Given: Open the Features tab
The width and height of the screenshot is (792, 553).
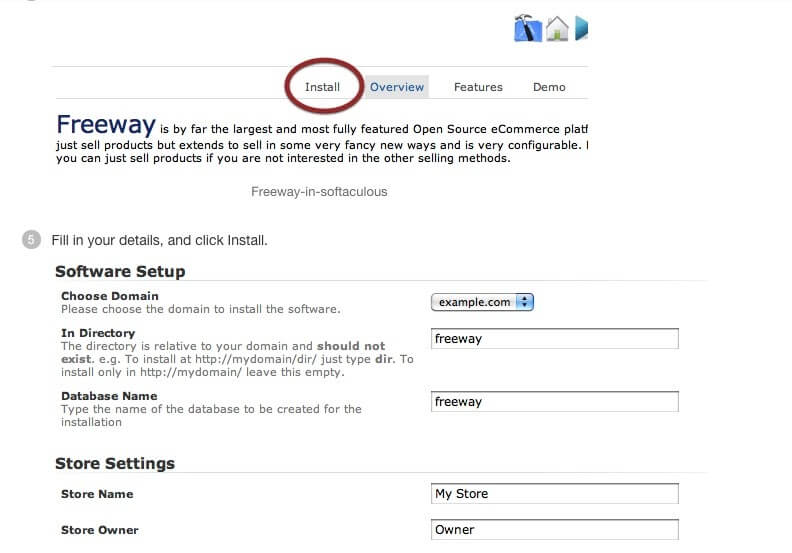Looking at the screenshot, I should pos(478,87).
